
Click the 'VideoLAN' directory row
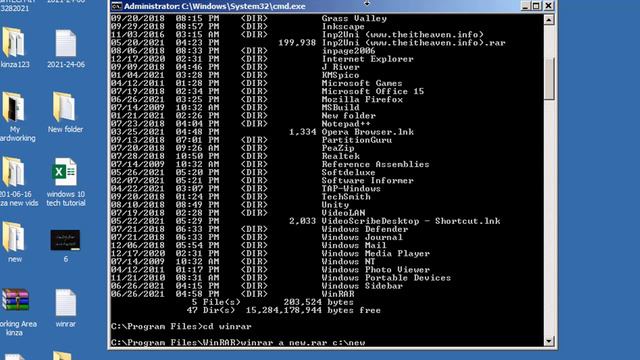(x=238, y=213)
